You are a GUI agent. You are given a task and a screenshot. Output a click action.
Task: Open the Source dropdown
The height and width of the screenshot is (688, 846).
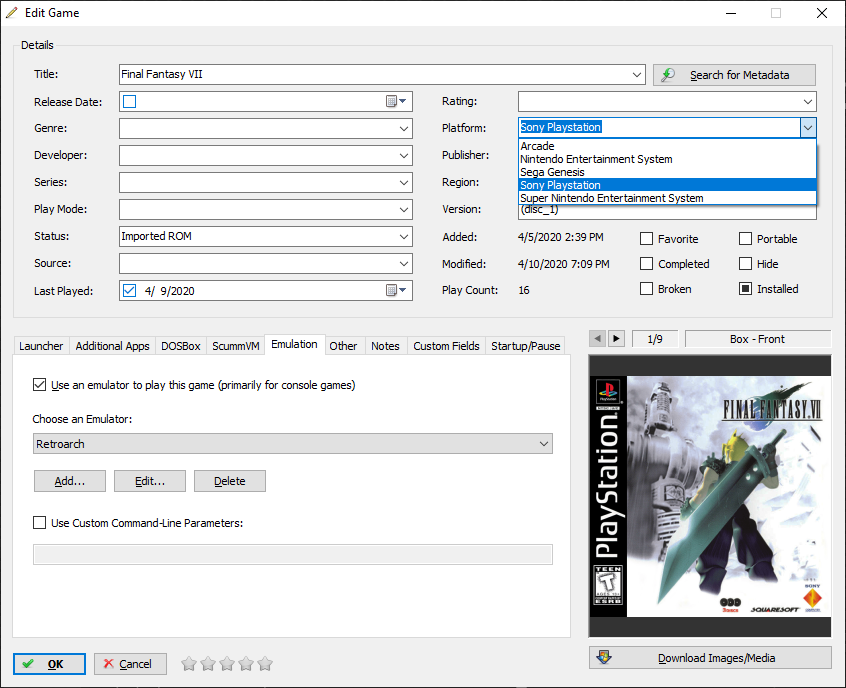[x=404, y=263]
